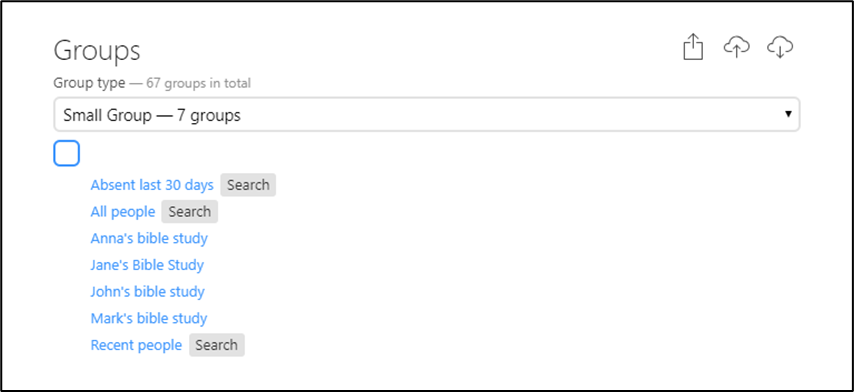The image size is (854, 392).
Task: Click the Groups page heading
Action: pos(97,51)
